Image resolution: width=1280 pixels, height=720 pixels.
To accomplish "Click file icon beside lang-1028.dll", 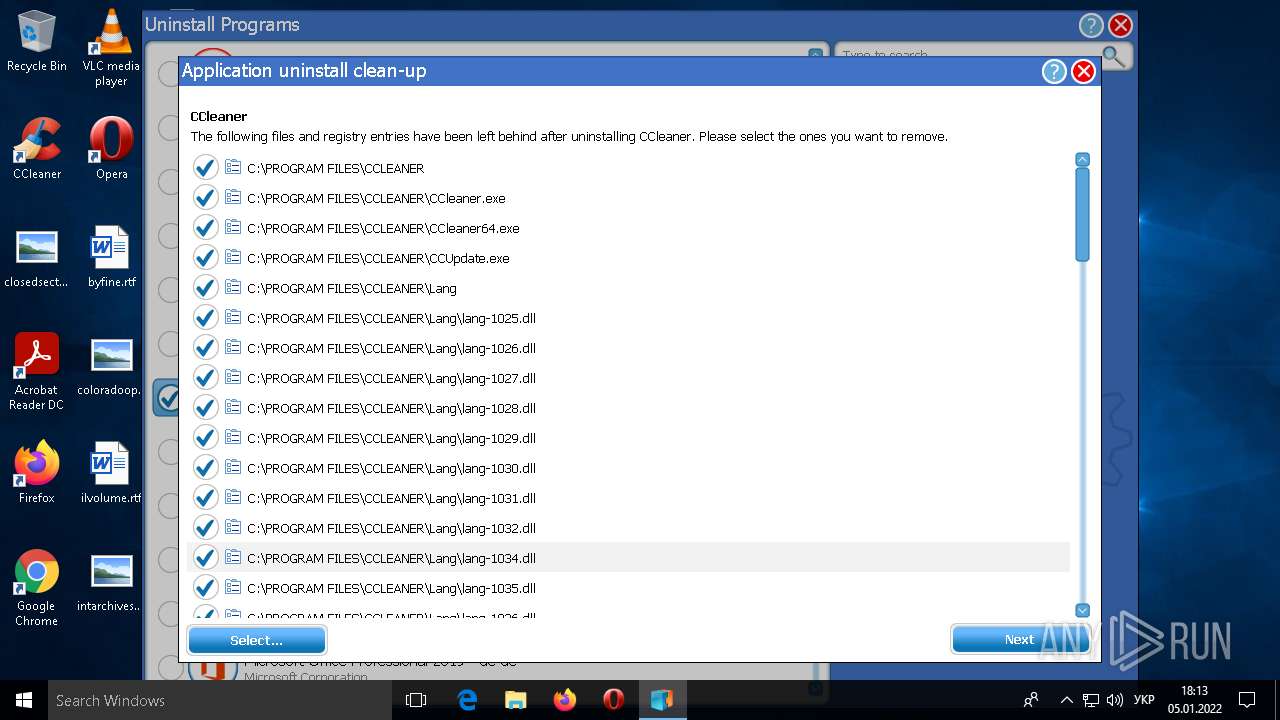I will [x=233, y=407].
